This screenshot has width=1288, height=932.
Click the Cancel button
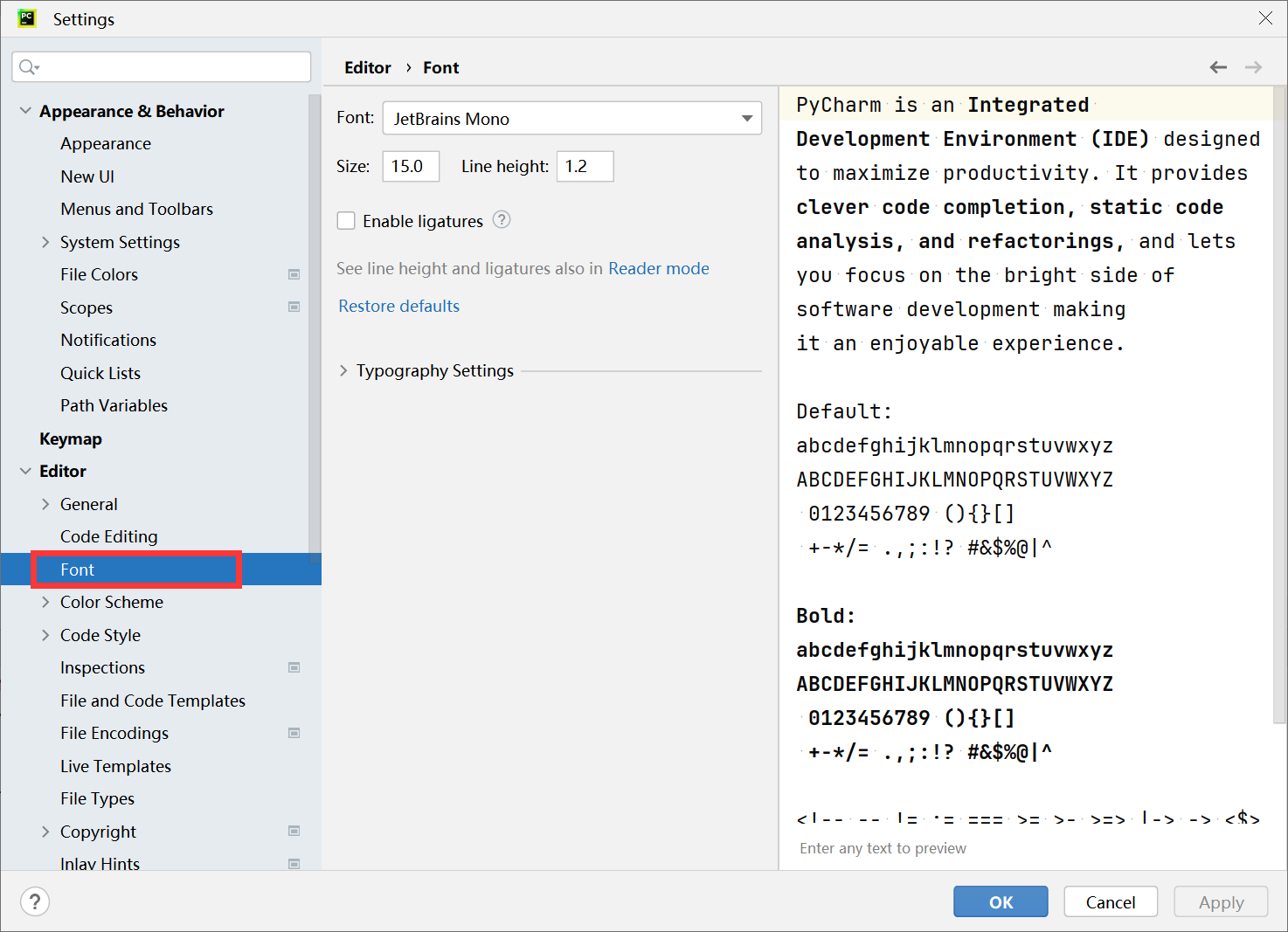[1111, 901]
